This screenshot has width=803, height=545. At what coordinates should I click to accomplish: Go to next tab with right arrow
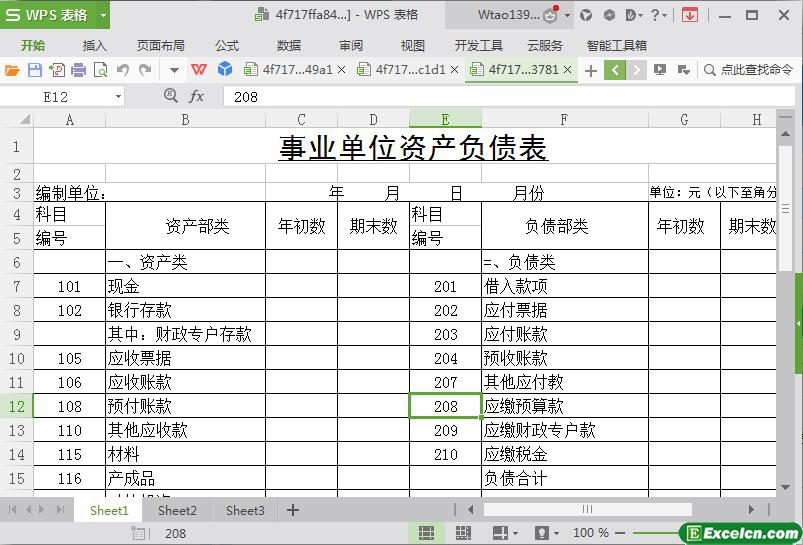636,70
